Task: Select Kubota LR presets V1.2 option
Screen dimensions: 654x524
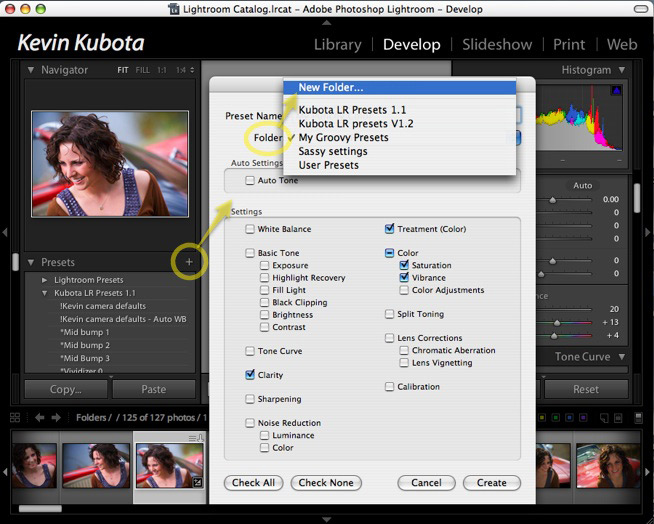Action: point(400,123)
